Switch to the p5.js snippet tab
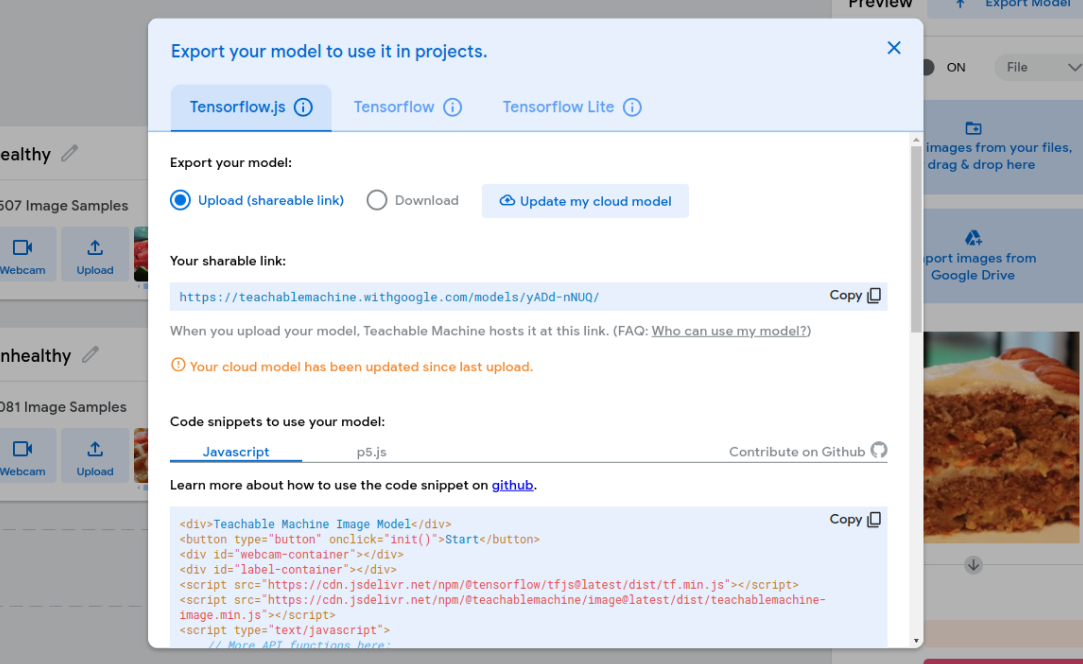The width and height of the screenshot is (1083, 664). click(x=371, y=452)
